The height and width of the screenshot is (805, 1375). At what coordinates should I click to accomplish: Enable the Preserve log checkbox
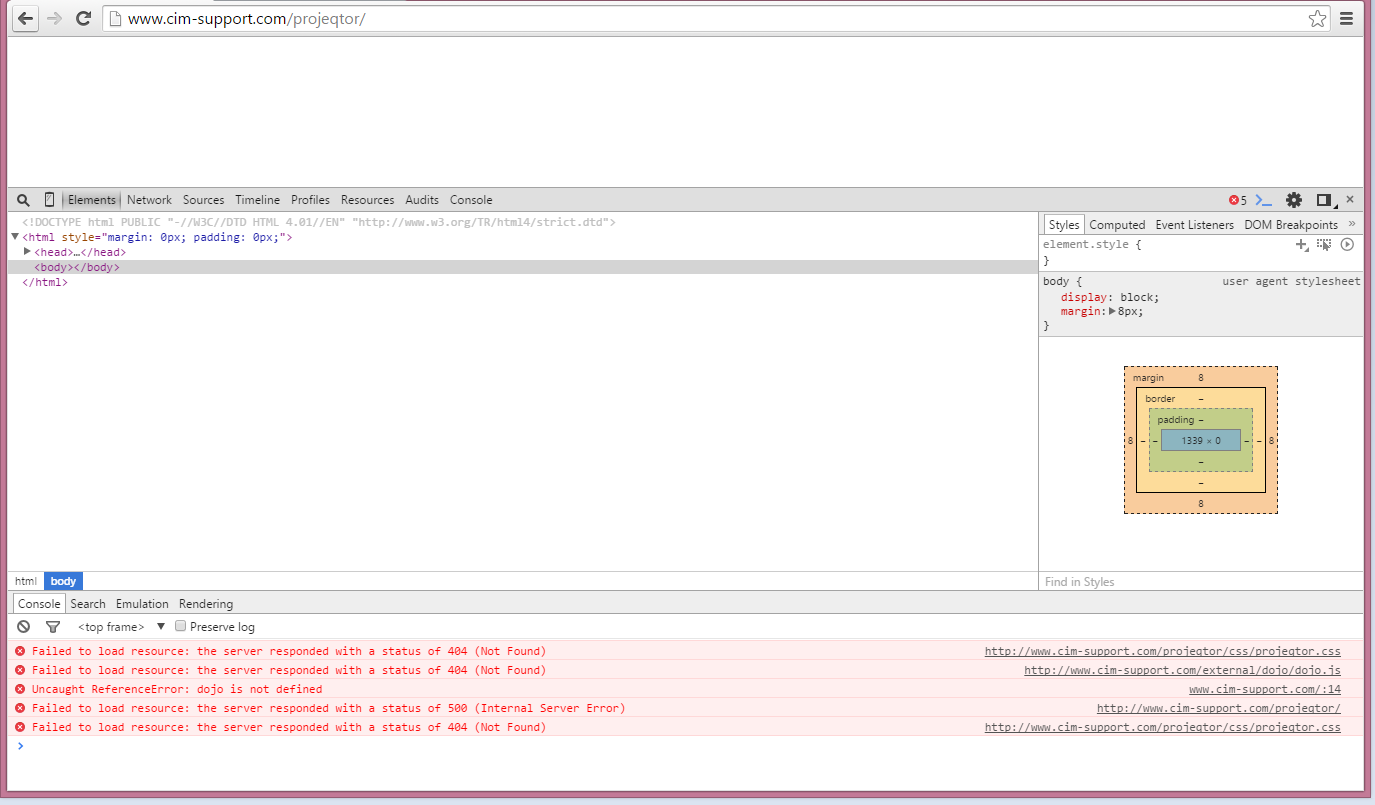pos(181,626)
